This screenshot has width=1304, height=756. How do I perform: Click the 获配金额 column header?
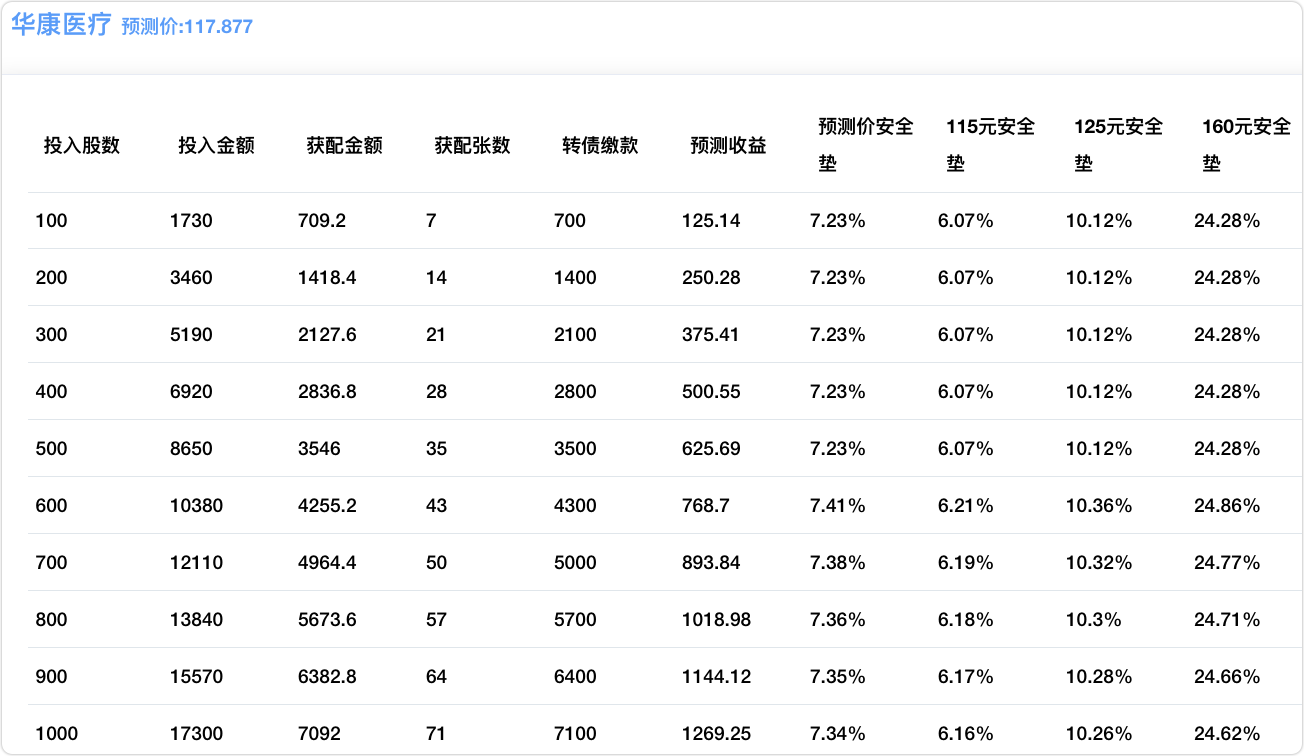coord(344,145)
